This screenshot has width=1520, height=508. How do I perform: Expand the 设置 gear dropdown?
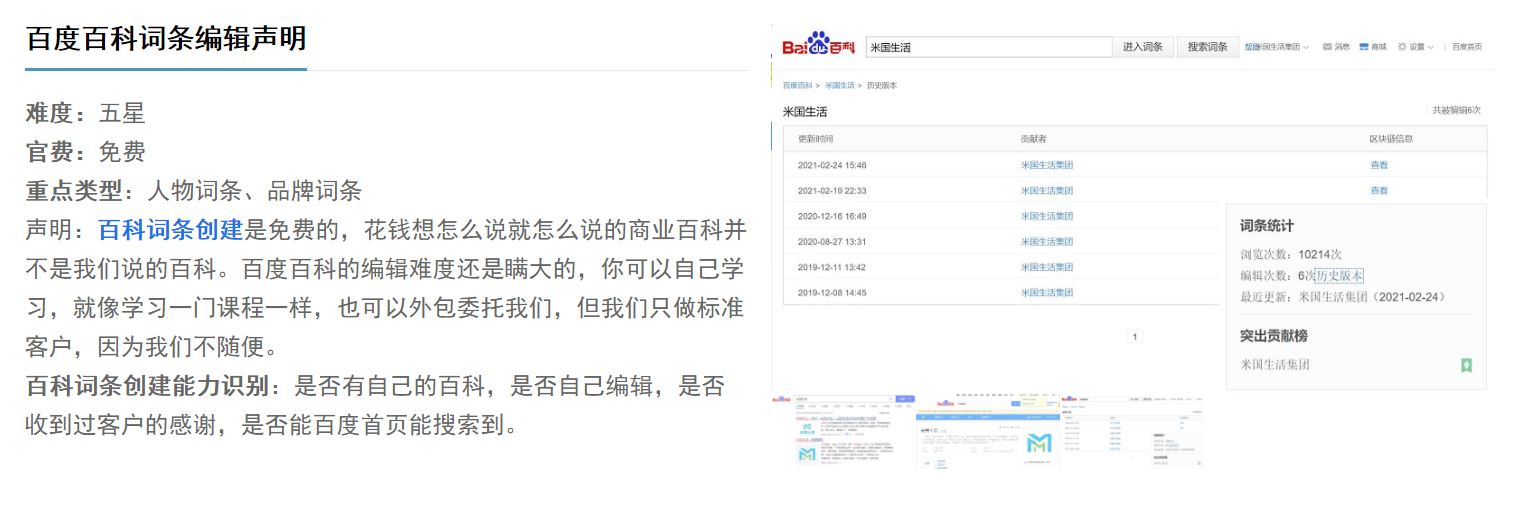coord(1415,47)
